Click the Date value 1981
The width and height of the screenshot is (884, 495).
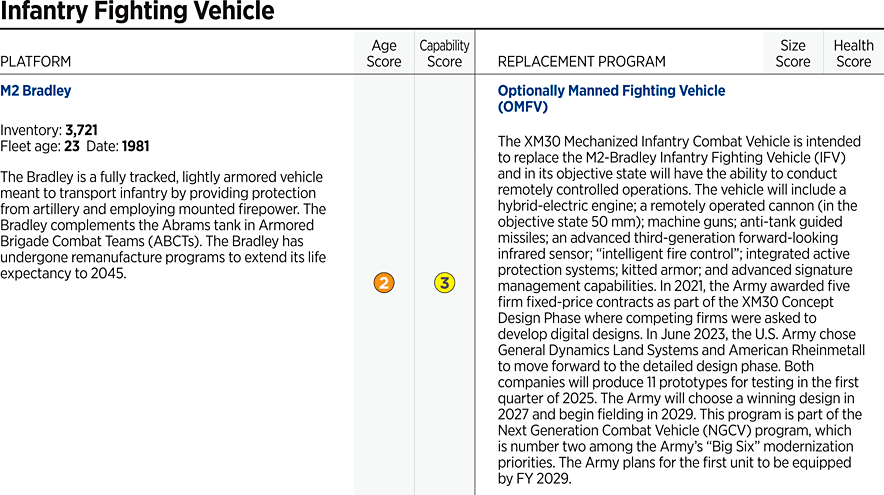[x=135, y=146]
